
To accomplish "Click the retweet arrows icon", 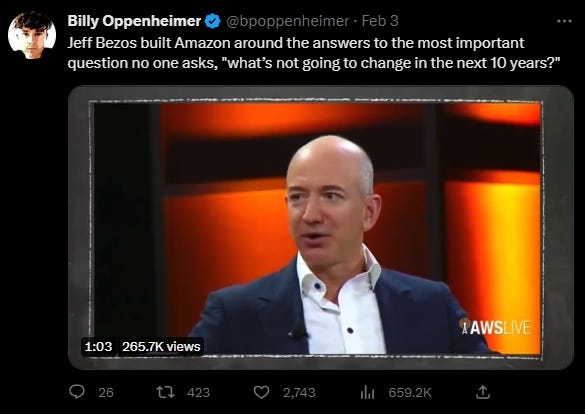I will pos(165,392).
